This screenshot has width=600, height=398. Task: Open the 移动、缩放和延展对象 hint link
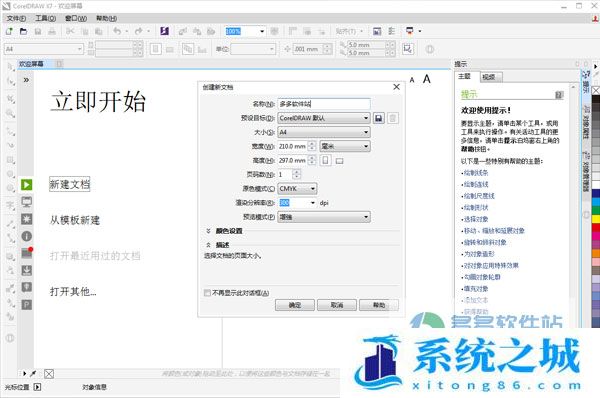pyautogui.click(x=494, y=231)
